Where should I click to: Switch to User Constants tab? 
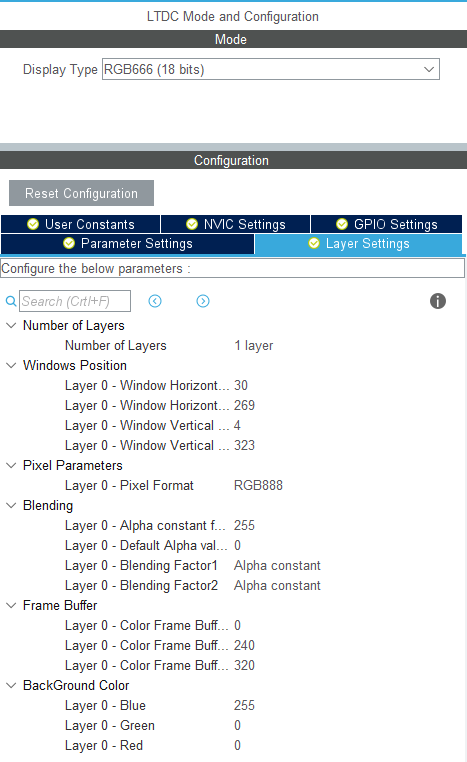click(81, 224)
